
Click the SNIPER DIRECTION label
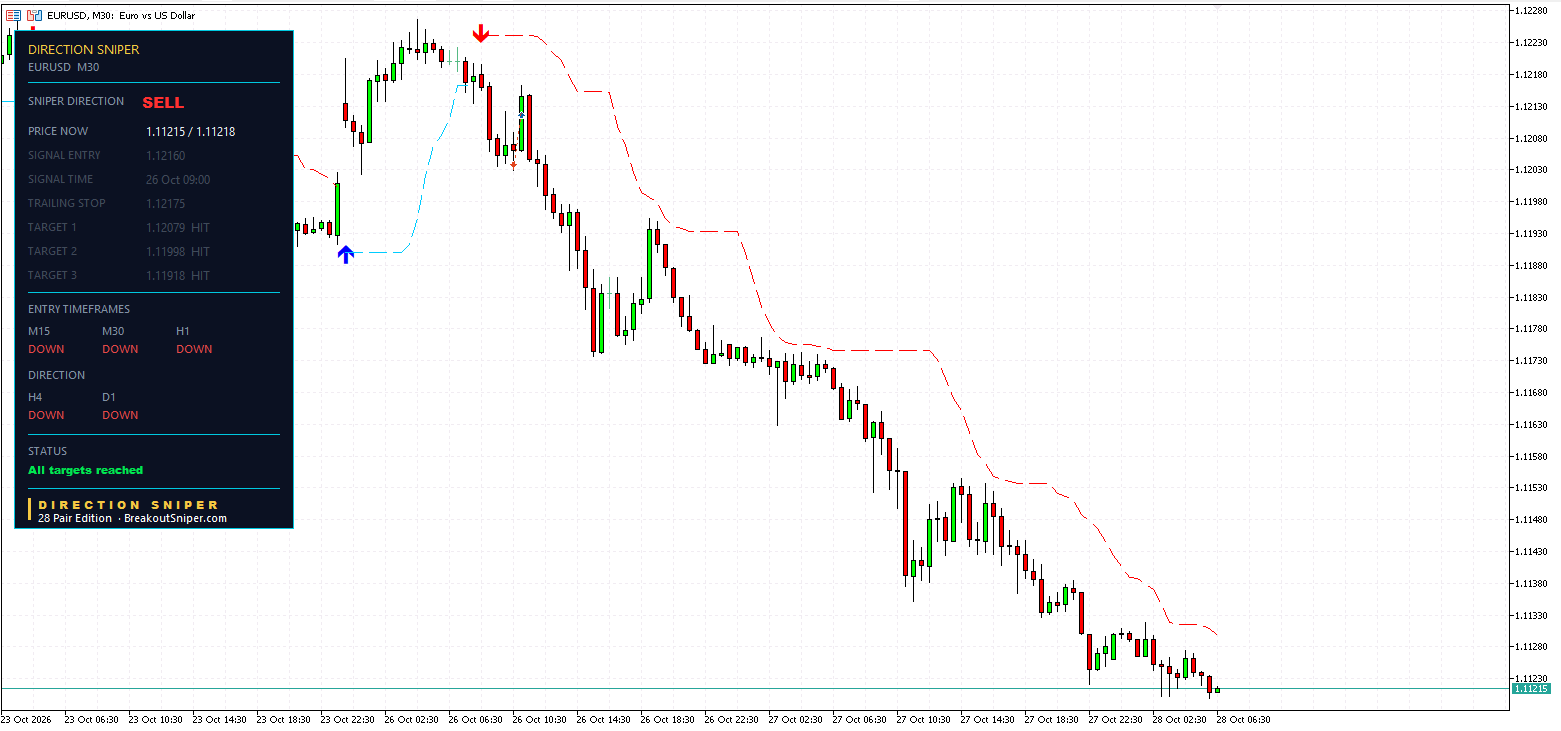pyautogui.click(x=76, y=101)
